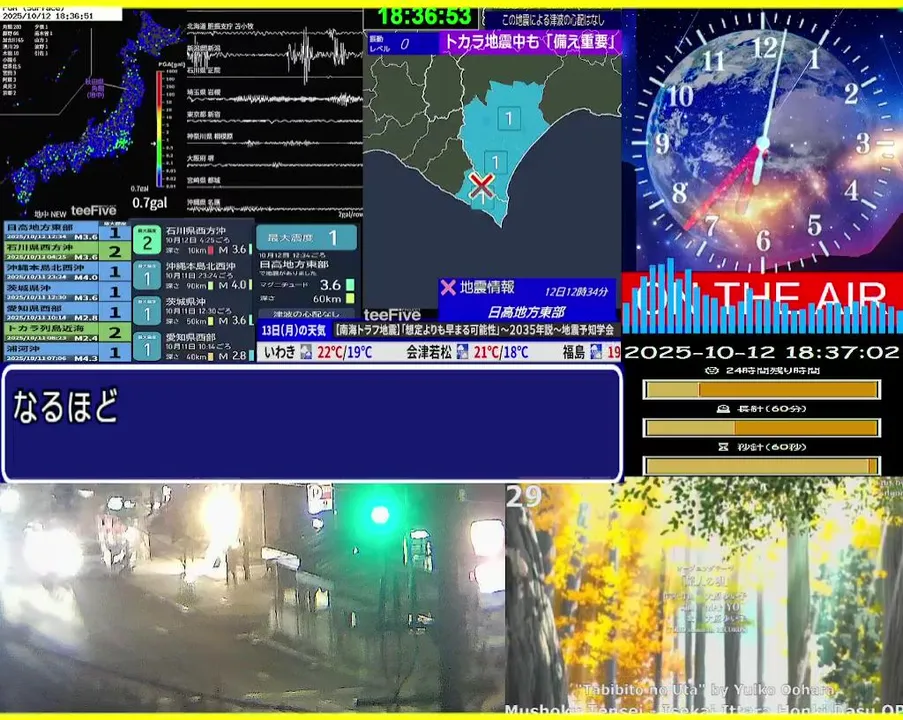Click the intensity 1 badge beside 茨城県沖 card
The height and width of the screenshot is (720, 903).
tap(147, 312)
